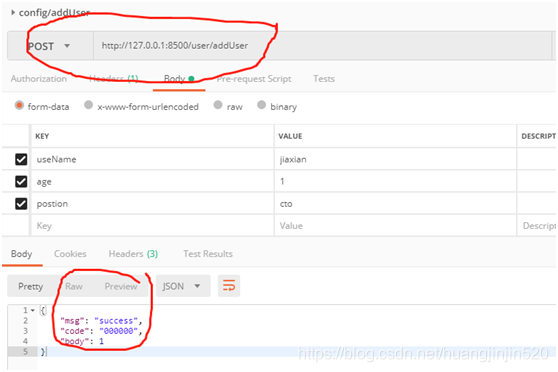558x372 pixels.
Task: Open the response Cookies tab
Action: coord(70,254)
